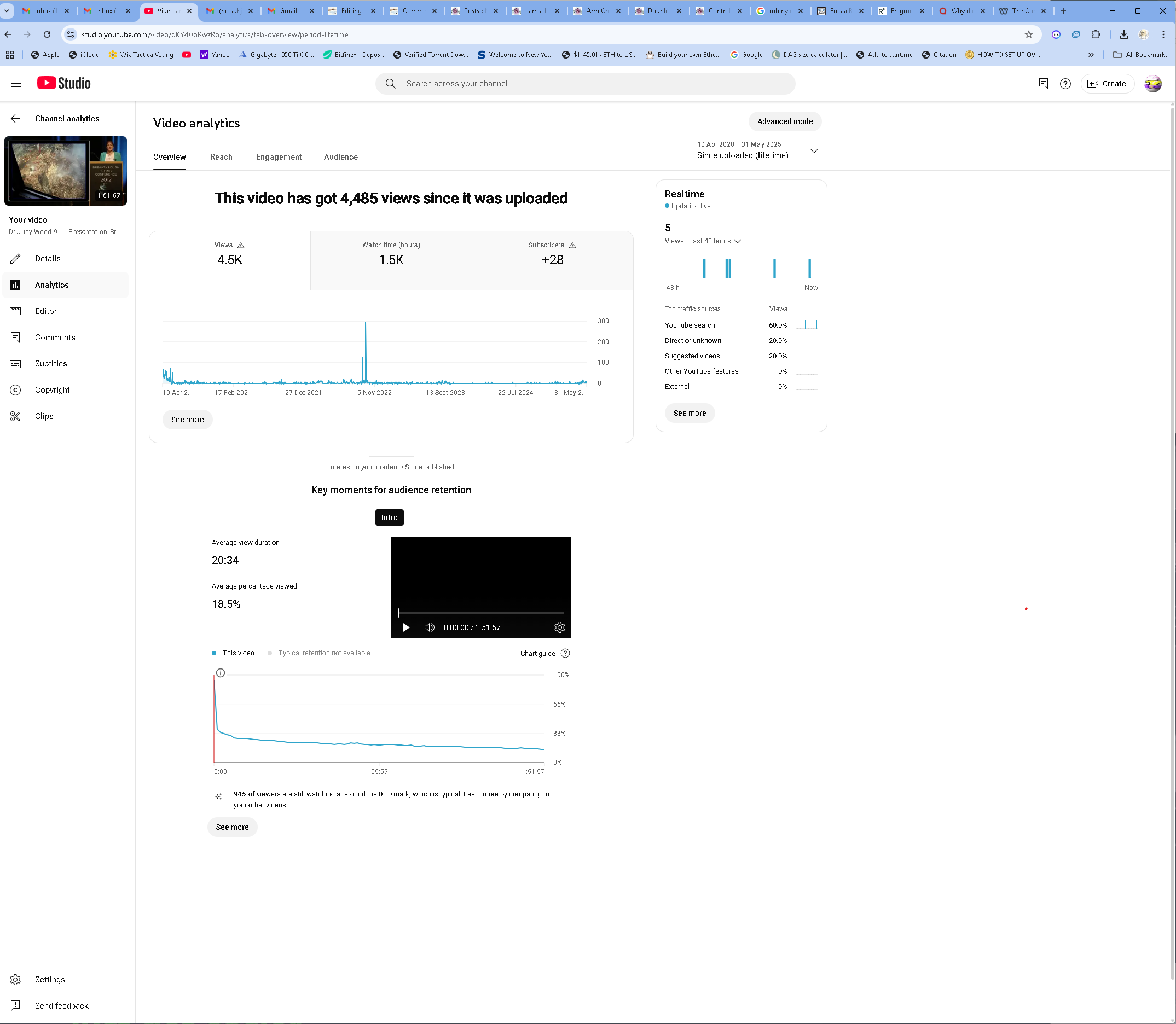This screenshot has width=1176, height=1024.
Task: Click the YouTube Studio logo
Action: (x=63, y=84)
